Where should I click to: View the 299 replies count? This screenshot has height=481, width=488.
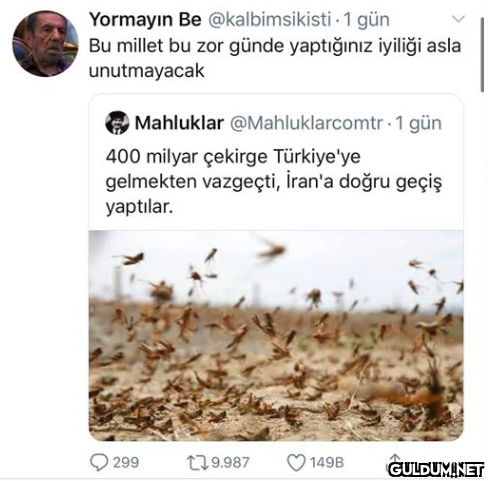tap(126, 463)
